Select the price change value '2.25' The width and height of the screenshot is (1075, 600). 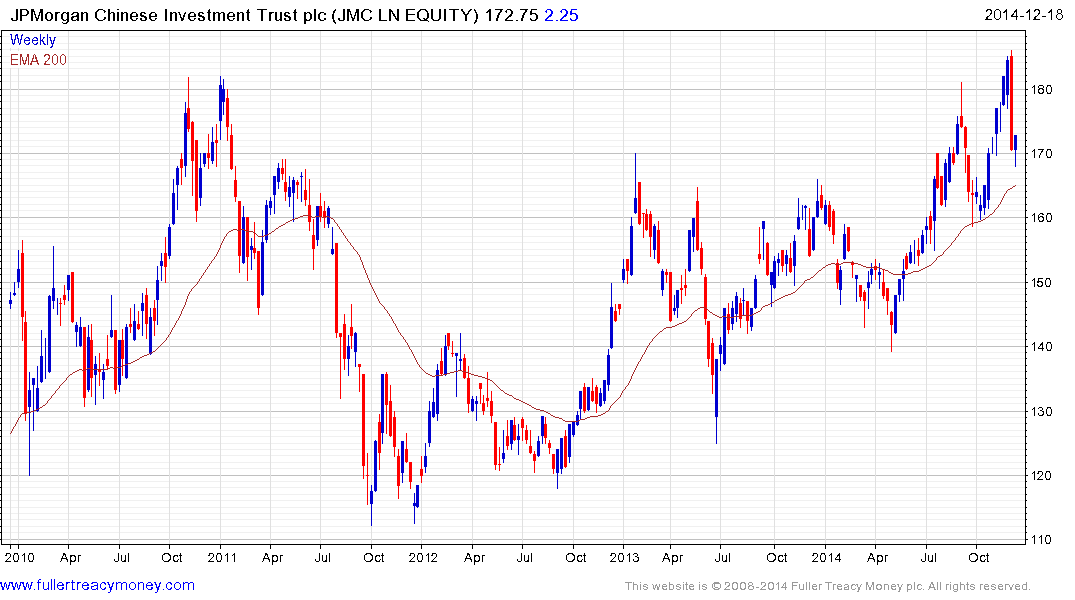pos(561,15)
